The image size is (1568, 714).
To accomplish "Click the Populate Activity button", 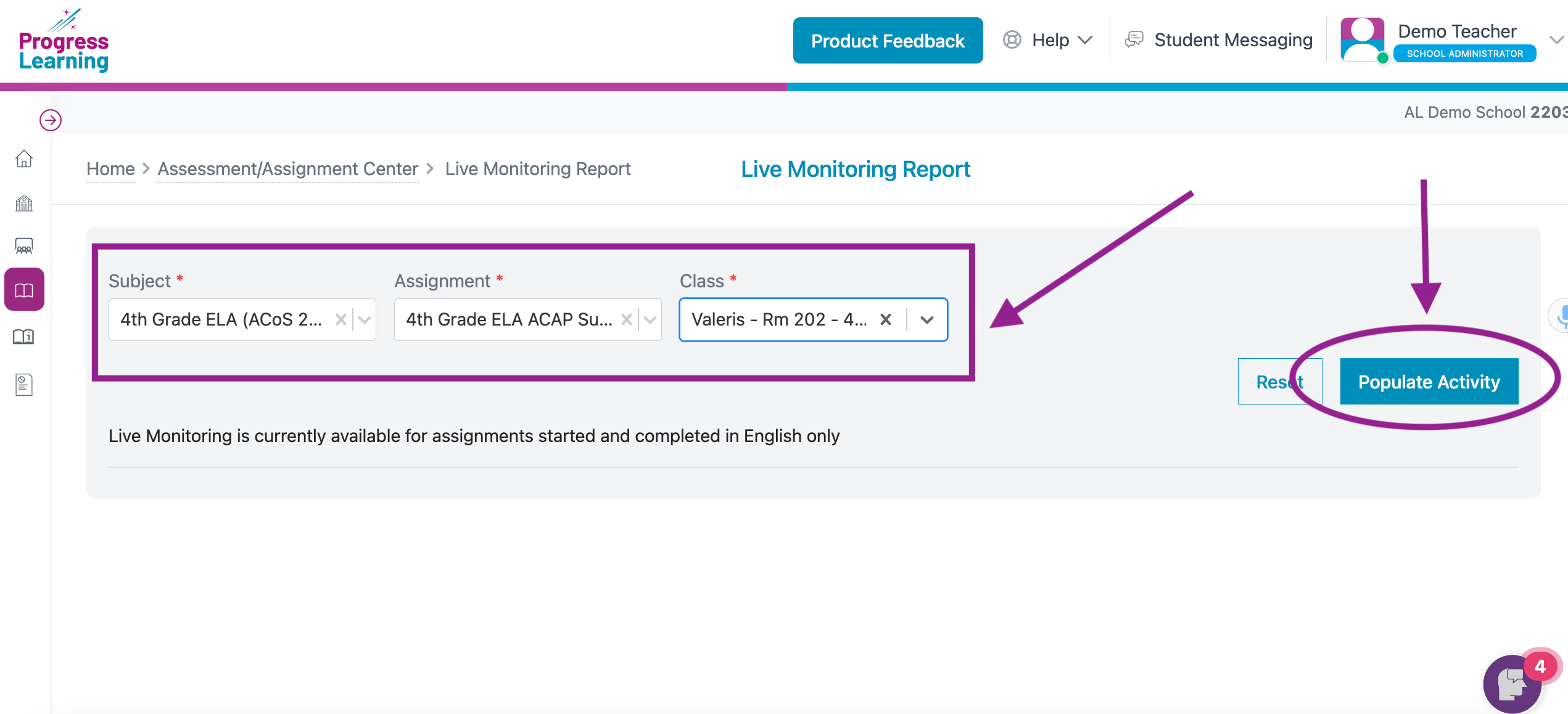I will pos(1429,382).
